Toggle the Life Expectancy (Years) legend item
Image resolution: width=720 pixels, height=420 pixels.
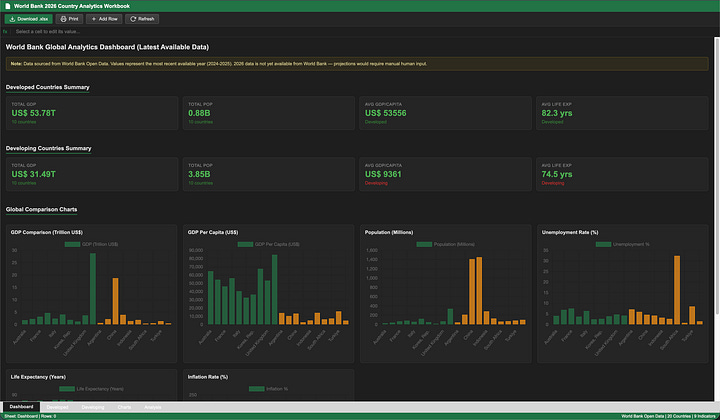pyautogui.click(x=91, y=389)
